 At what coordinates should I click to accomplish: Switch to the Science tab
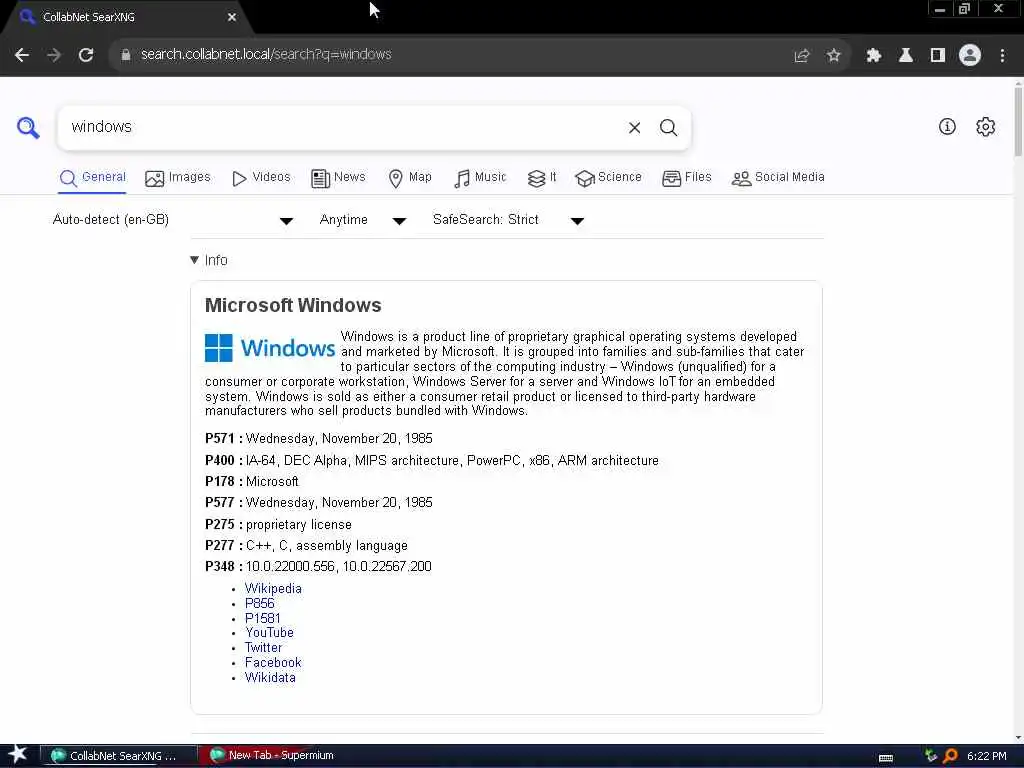pos(609,178)
